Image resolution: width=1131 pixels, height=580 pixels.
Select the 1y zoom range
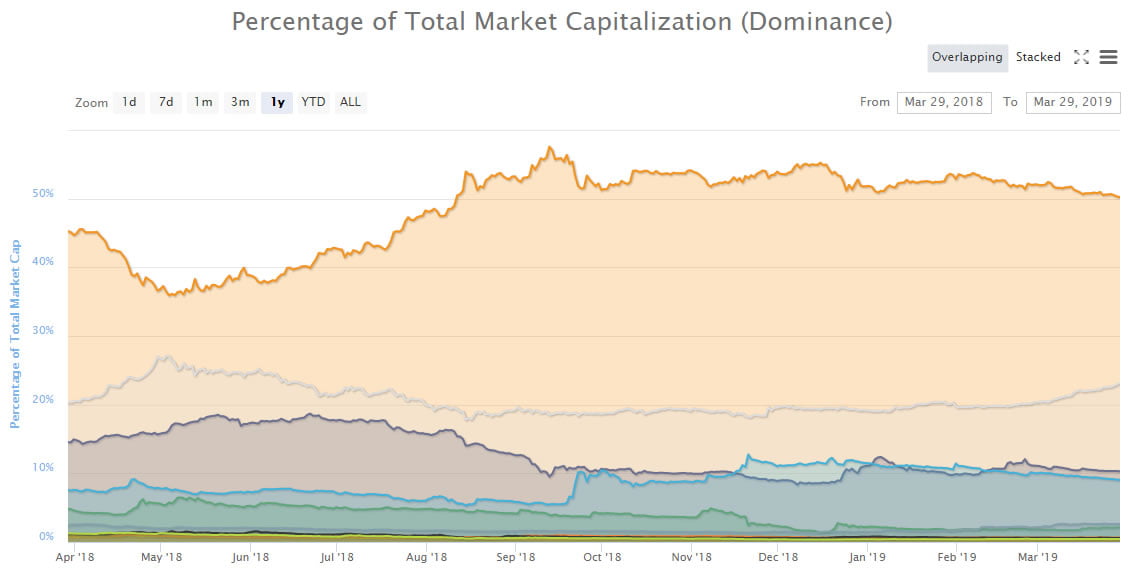coord(278,102)
